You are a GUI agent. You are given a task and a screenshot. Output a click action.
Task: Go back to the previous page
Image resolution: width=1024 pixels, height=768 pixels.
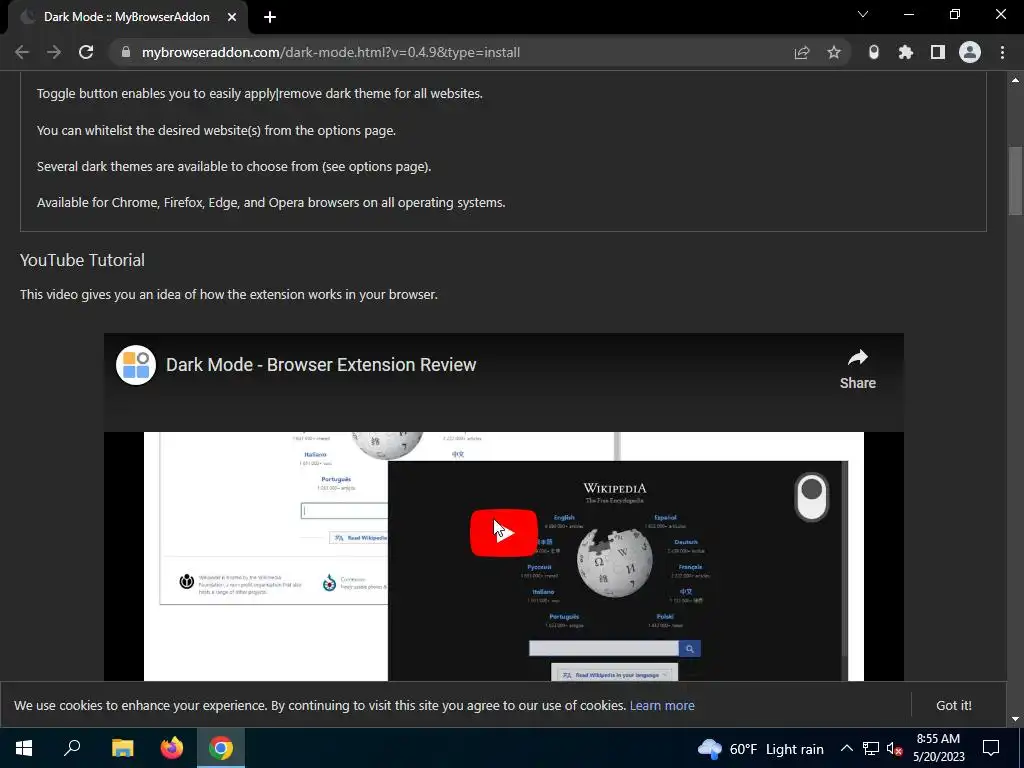click(x=22, y=52)
